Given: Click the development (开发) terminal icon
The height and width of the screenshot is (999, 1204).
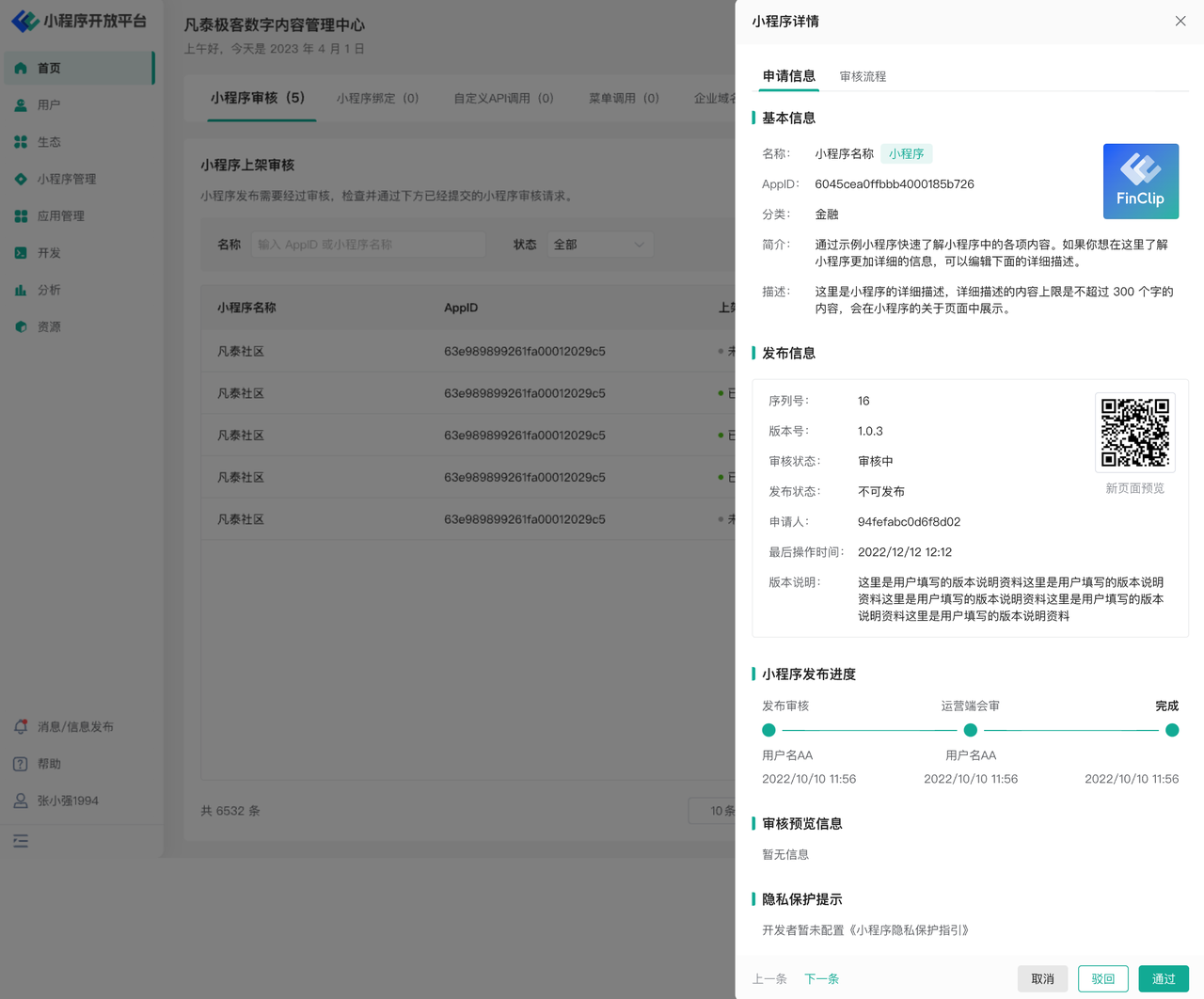Looking at the screenshot, I should point(21,253).
